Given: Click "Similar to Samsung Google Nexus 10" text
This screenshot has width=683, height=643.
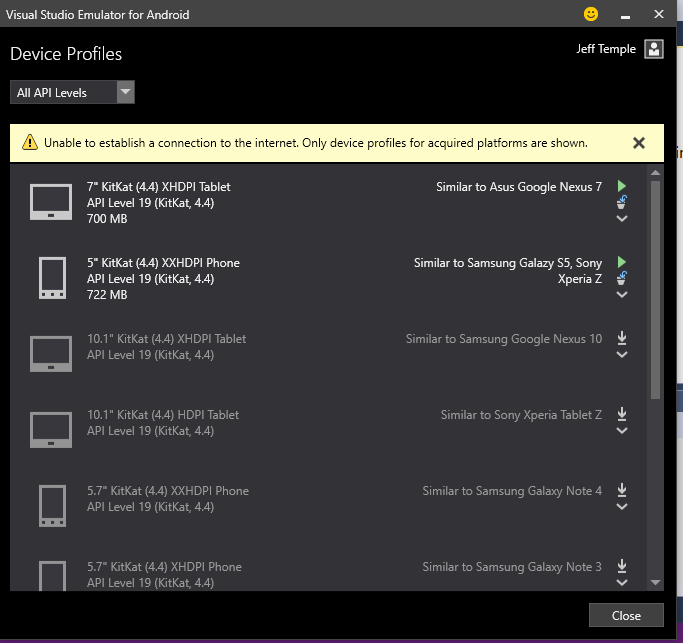Looking at the screenshot, I should (x=504, y=339).
